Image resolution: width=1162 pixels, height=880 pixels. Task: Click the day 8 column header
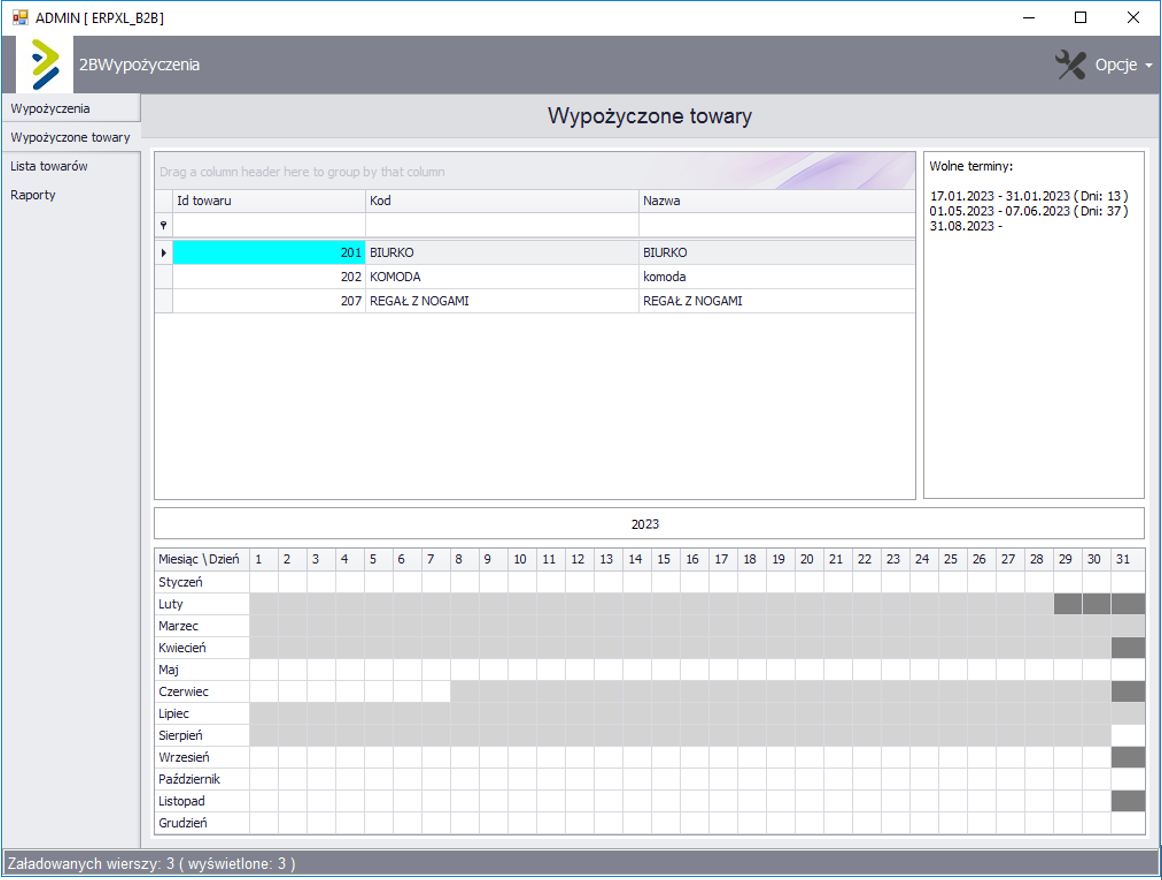click(x=465, y=559)
